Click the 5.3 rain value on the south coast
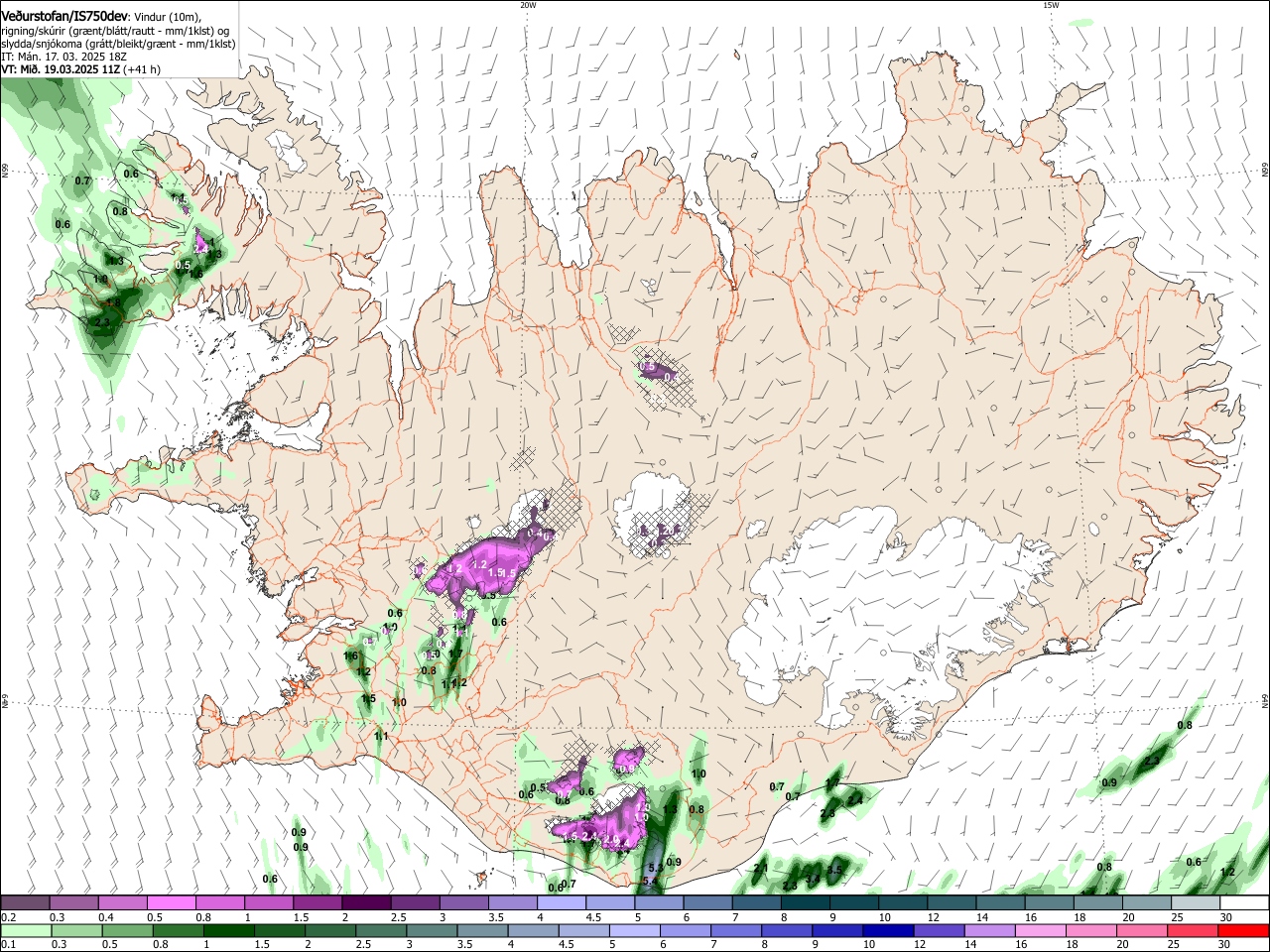Viewport: 1270px width, 952px height. click(x=655, y=868)
